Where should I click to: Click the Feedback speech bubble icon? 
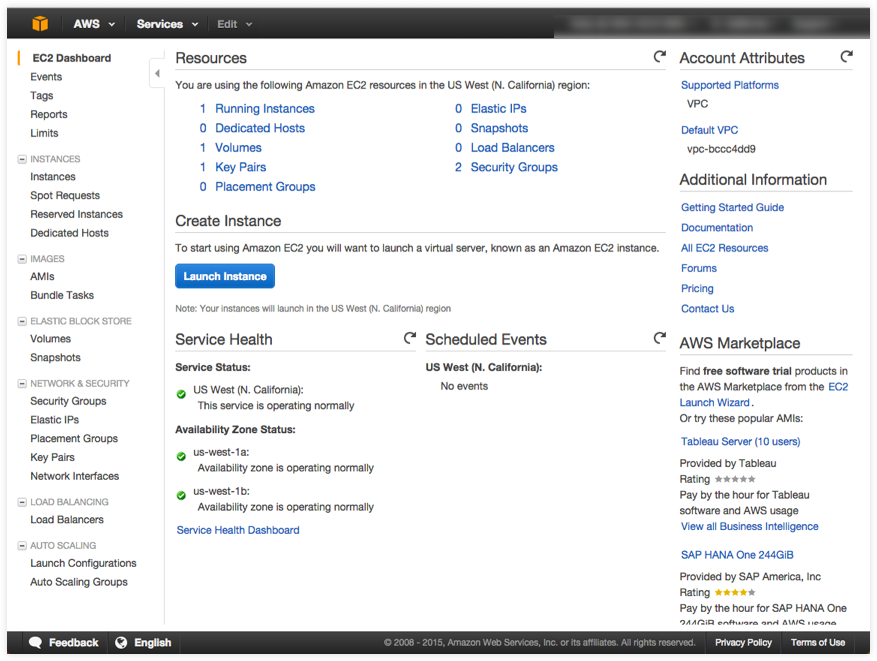pos(36,642)
